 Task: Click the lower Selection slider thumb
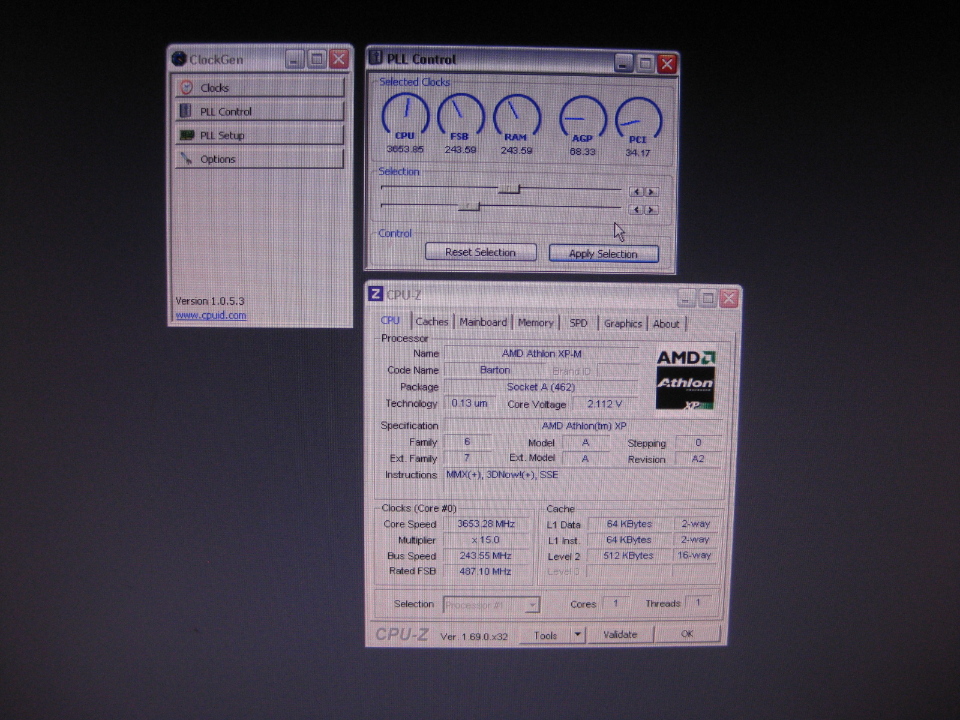tap(469, 207)
